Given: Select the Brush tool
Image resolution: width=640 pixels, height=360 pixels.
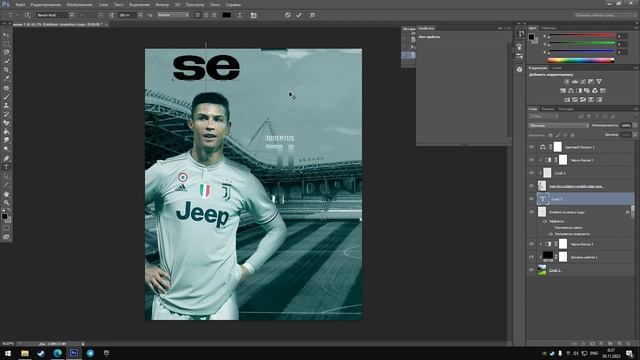Looking at the screenshot, I should click(x=6, y=97).
